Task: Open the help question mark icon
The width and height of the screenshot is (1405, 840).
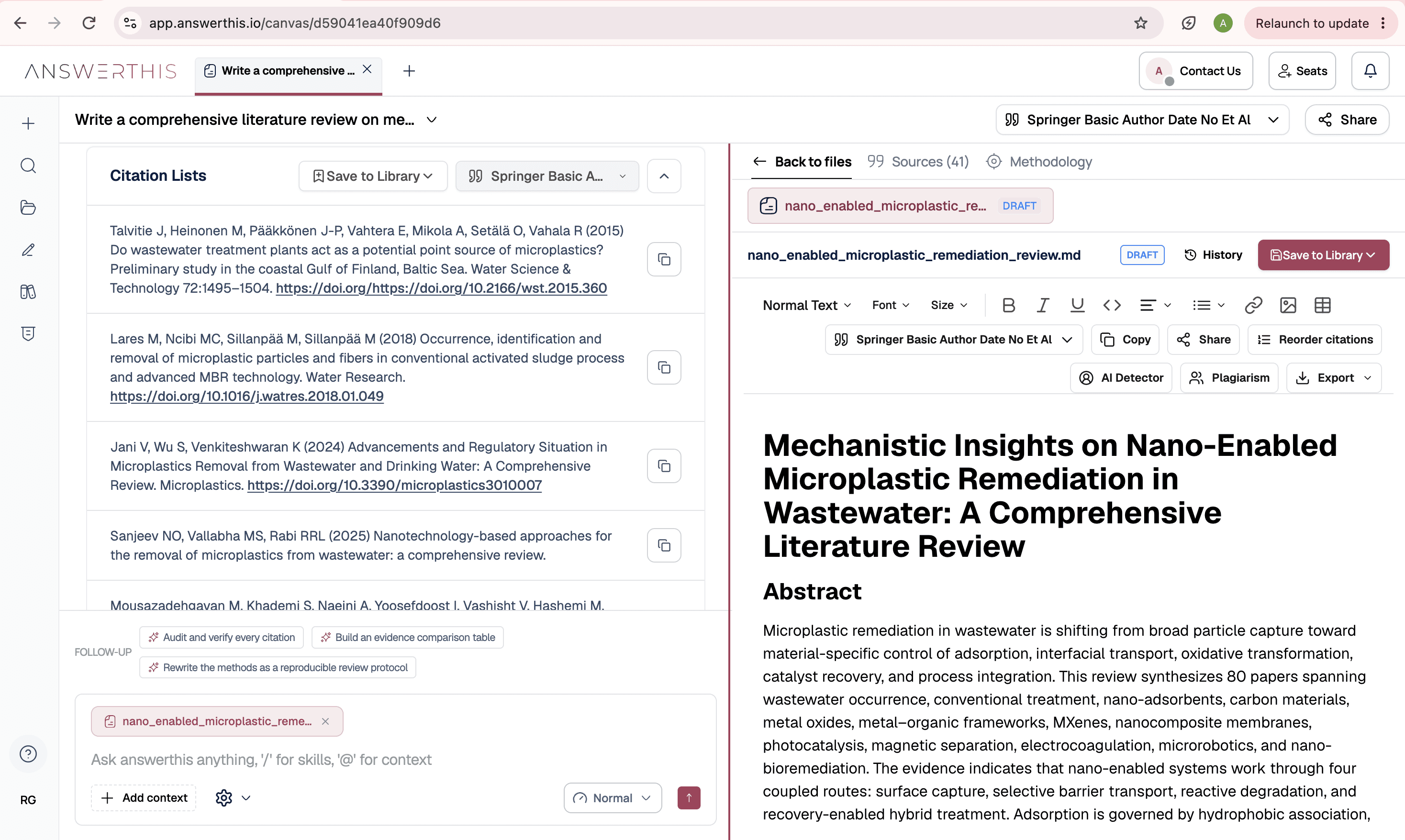Action: (x=28, y=754)
